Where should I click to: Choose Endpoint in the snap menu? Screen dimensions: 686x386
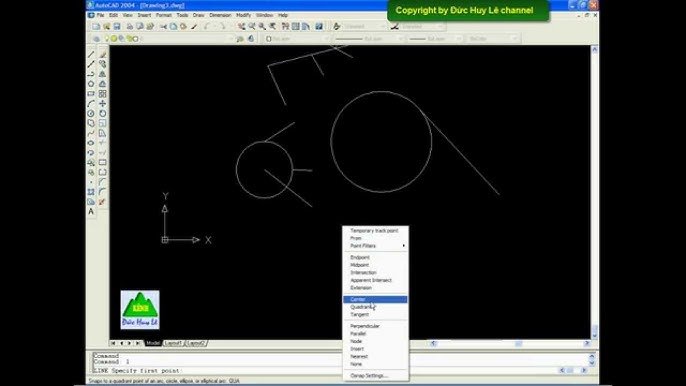375,257
